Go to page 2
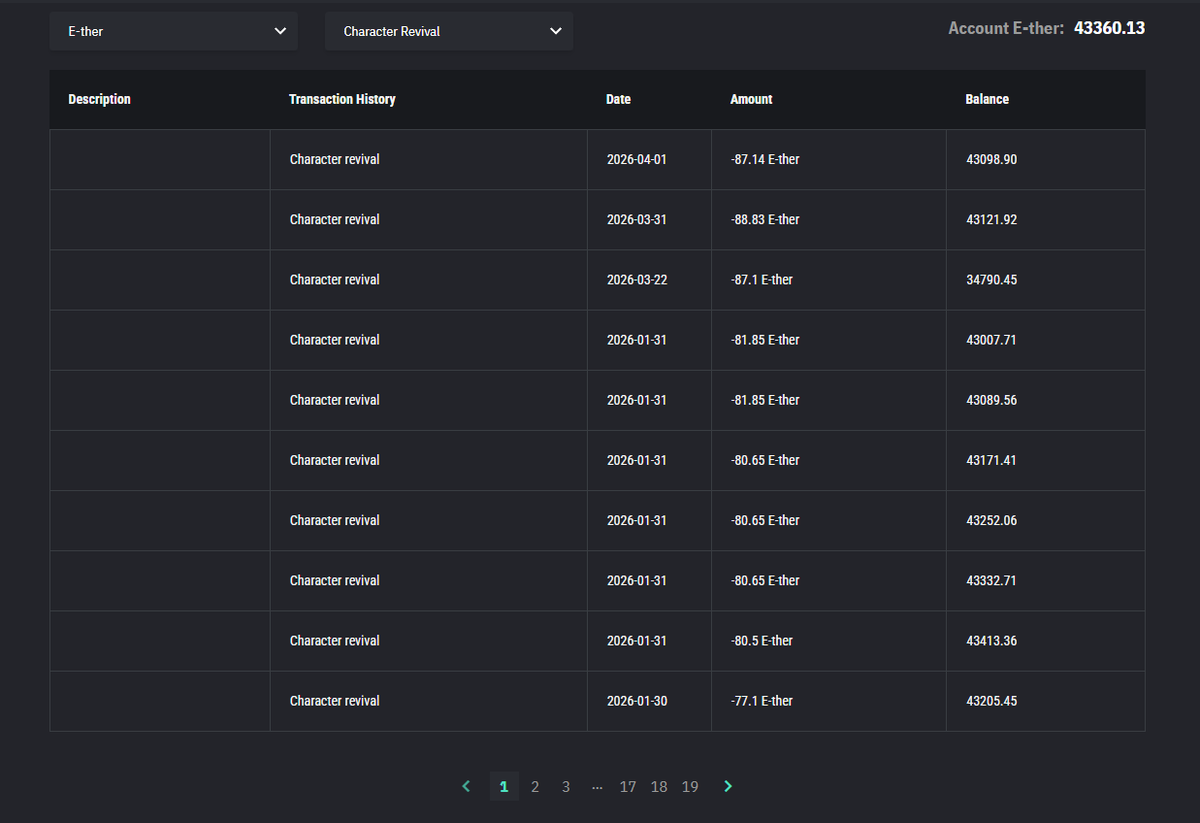 pos(535,787)
